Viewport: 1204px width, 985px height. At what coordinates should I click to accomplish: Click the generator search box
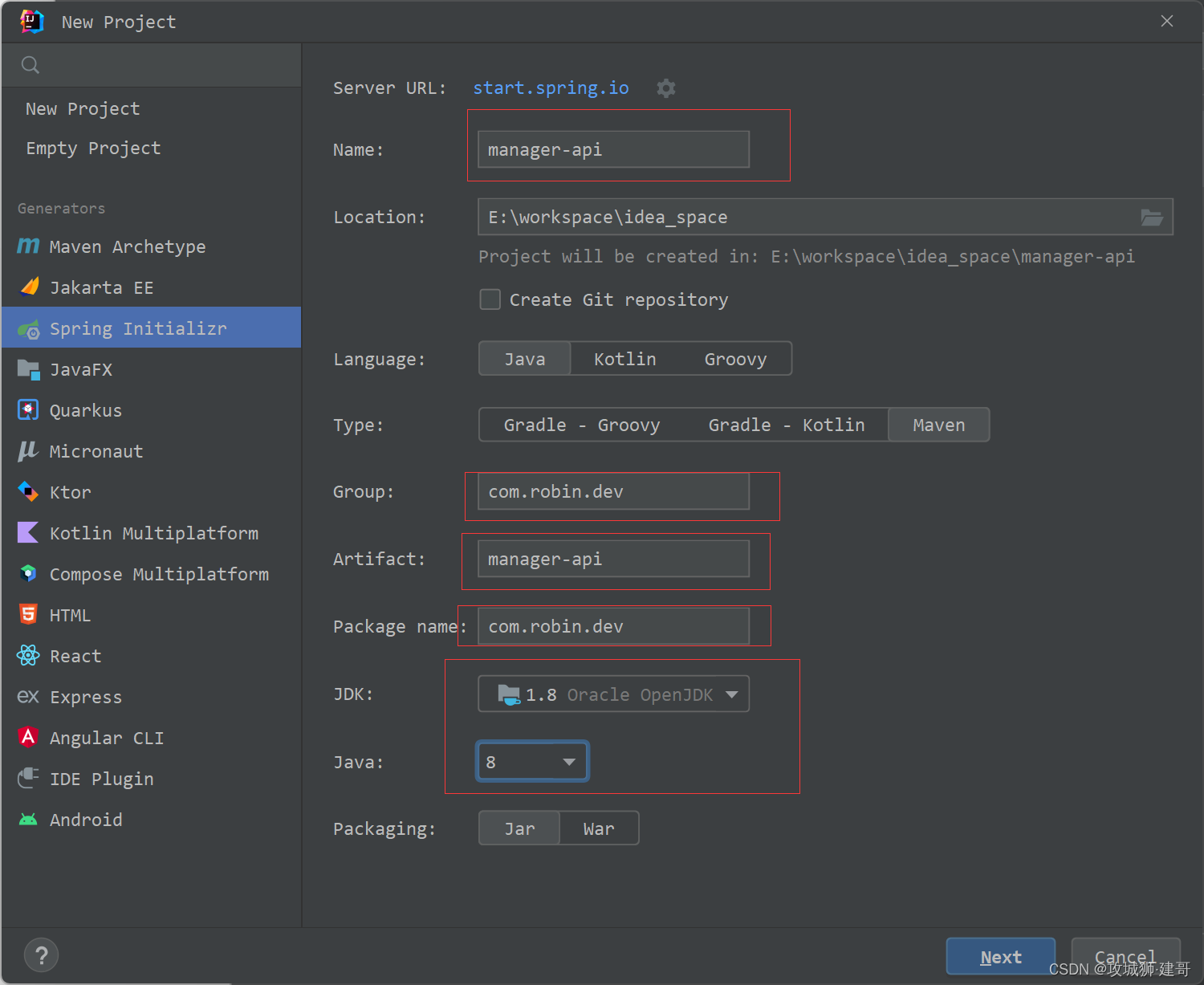tap(152, 65)
